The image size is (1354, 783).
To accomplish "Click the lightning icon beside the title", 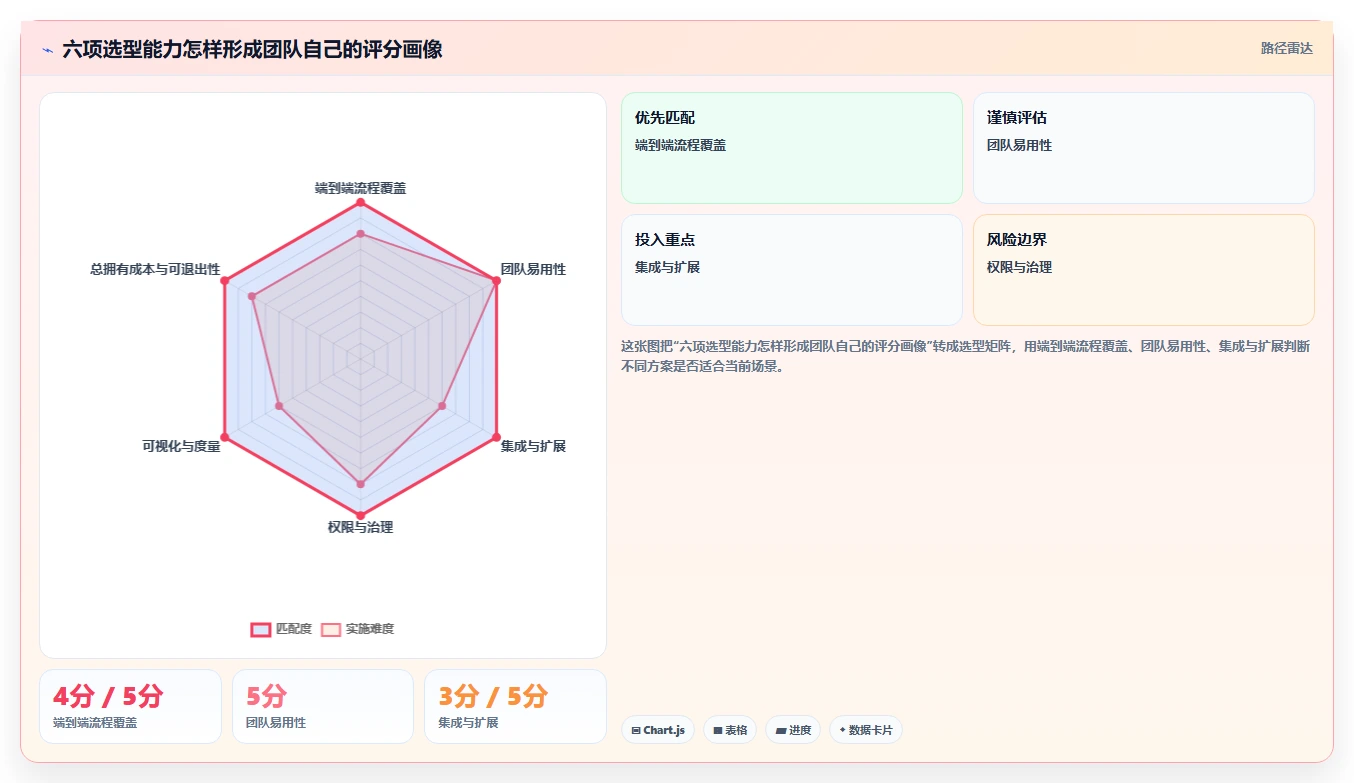I will 48,49.
